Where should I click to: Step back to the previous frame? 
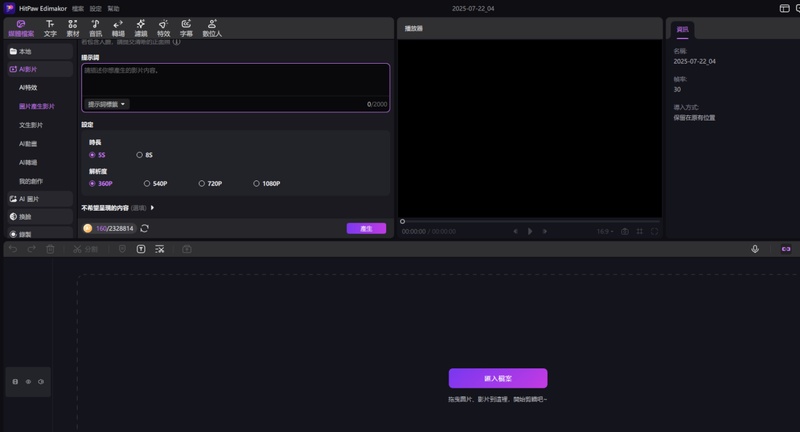coord(515,232)
